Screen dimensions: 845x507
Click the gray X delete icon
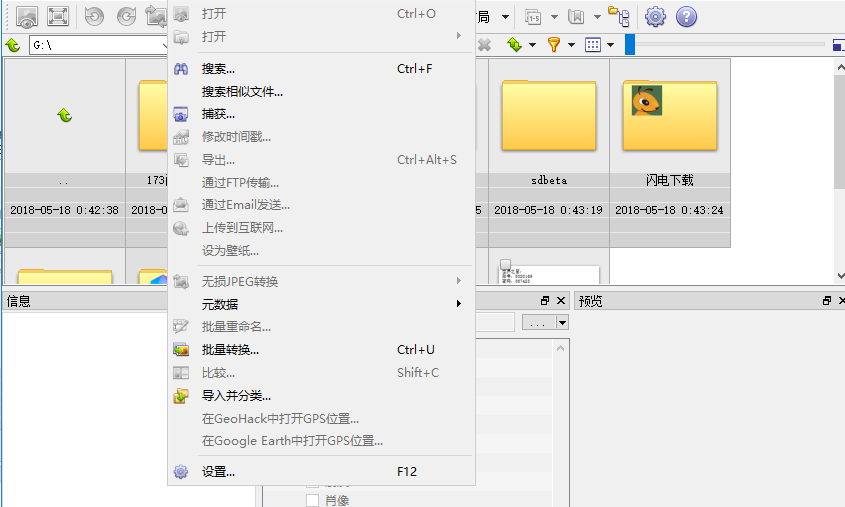point(484,45)
